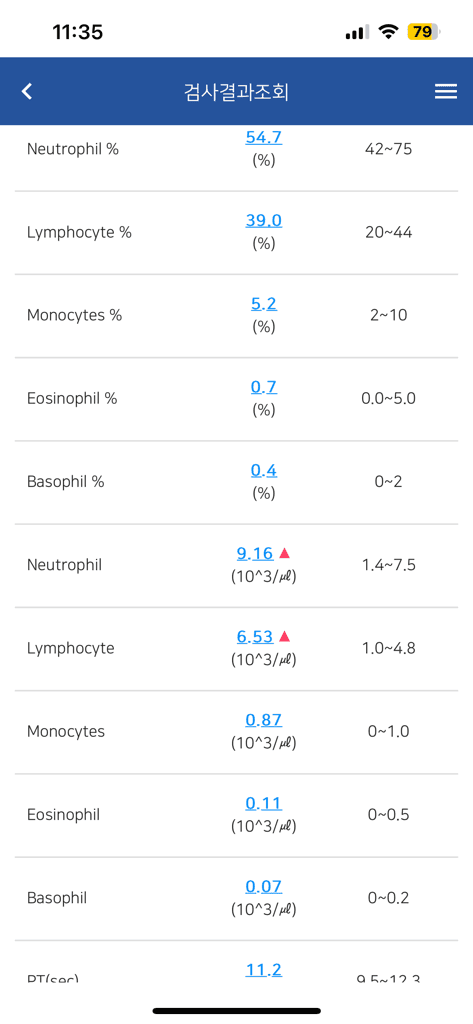473x1024 pixels.
Task: Tap the red up-arrow beside Lymphocyte 6.53
Action: (x=284, y=636)
